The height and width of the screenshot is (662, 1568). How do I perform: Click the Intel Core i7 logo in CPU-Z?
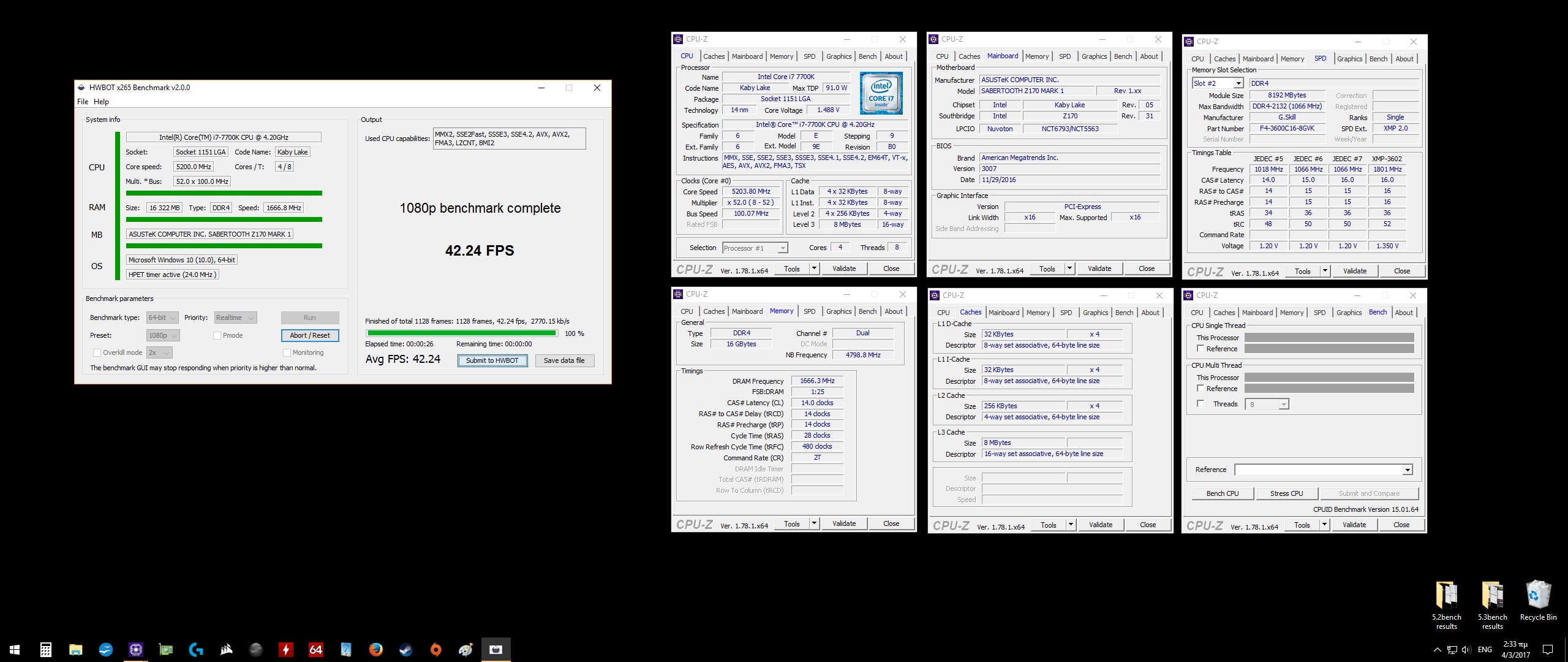(881, 93)
